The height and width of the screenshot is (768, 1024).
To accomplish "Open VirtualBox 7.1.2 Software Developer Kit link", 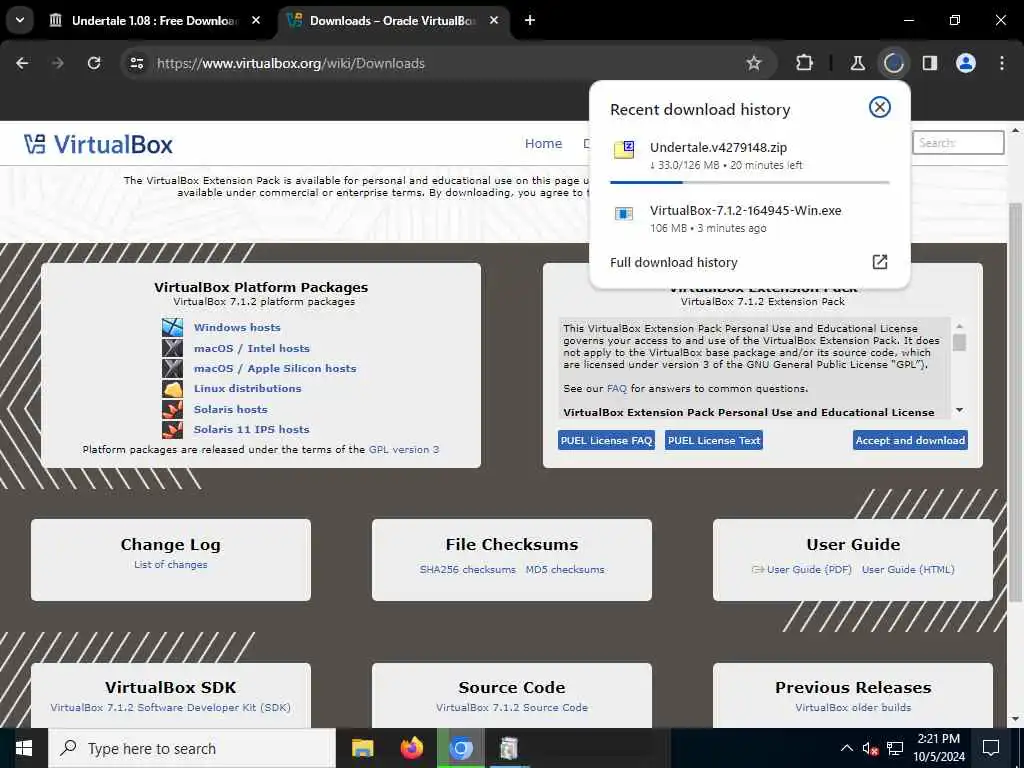I will pyautogui.click(x=170, y=707).
